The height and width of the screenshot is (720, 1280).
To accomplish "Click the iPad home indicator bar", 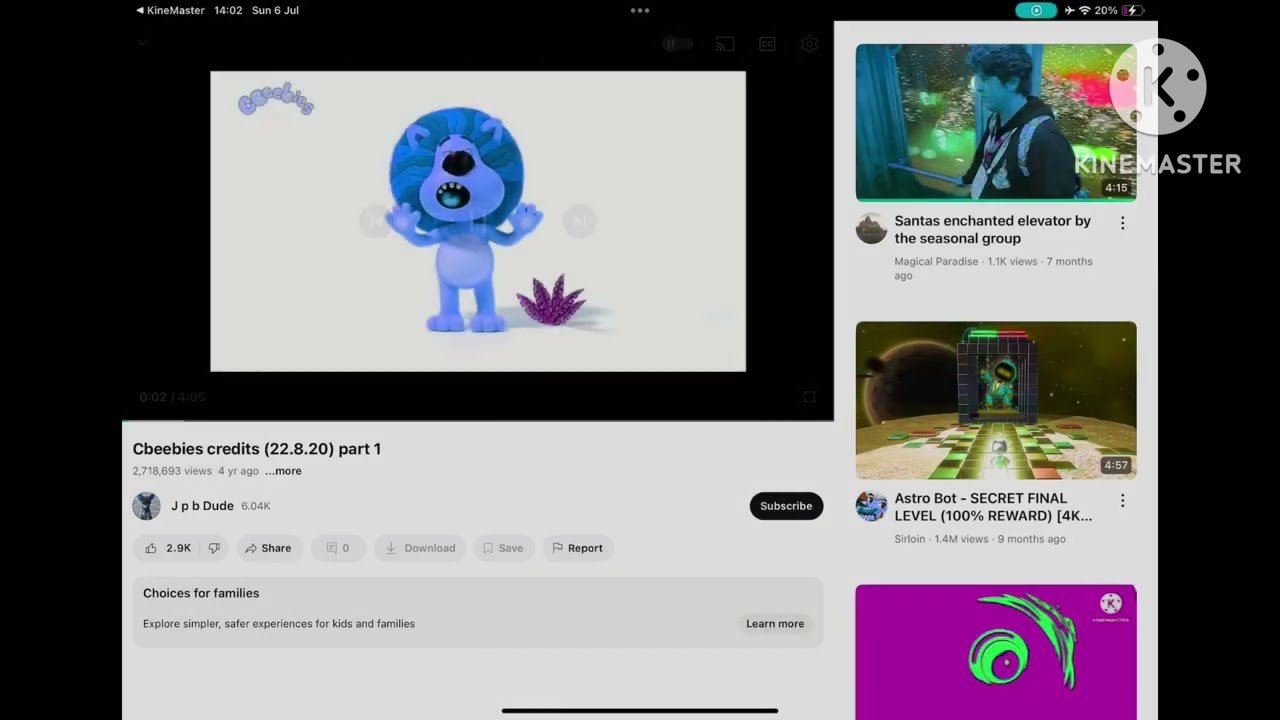I will [640, 711].
